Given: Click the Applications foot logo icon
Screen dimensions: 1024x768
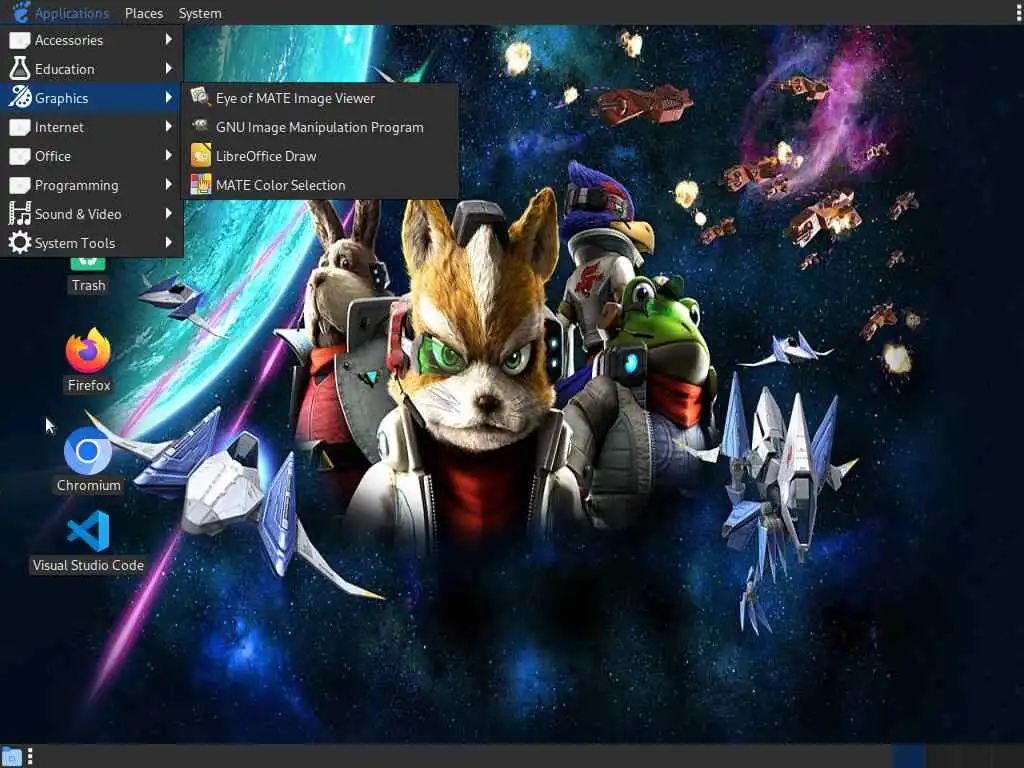Looking at the screenshot, I should (21, 12).
